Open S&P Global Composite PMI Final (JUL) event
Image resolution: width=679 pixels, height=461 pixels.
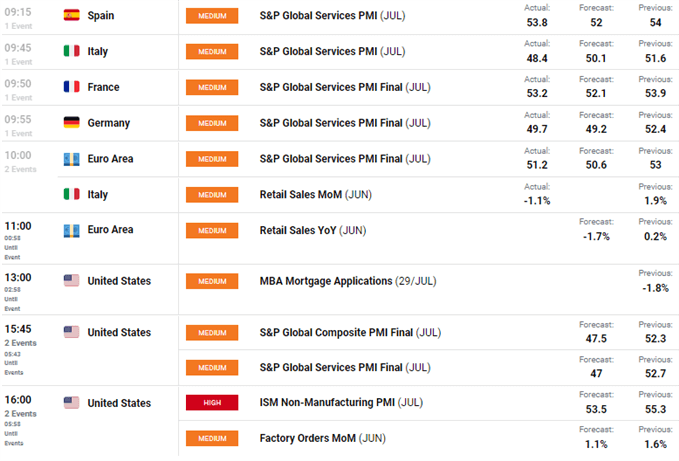[x=350, y=333]
